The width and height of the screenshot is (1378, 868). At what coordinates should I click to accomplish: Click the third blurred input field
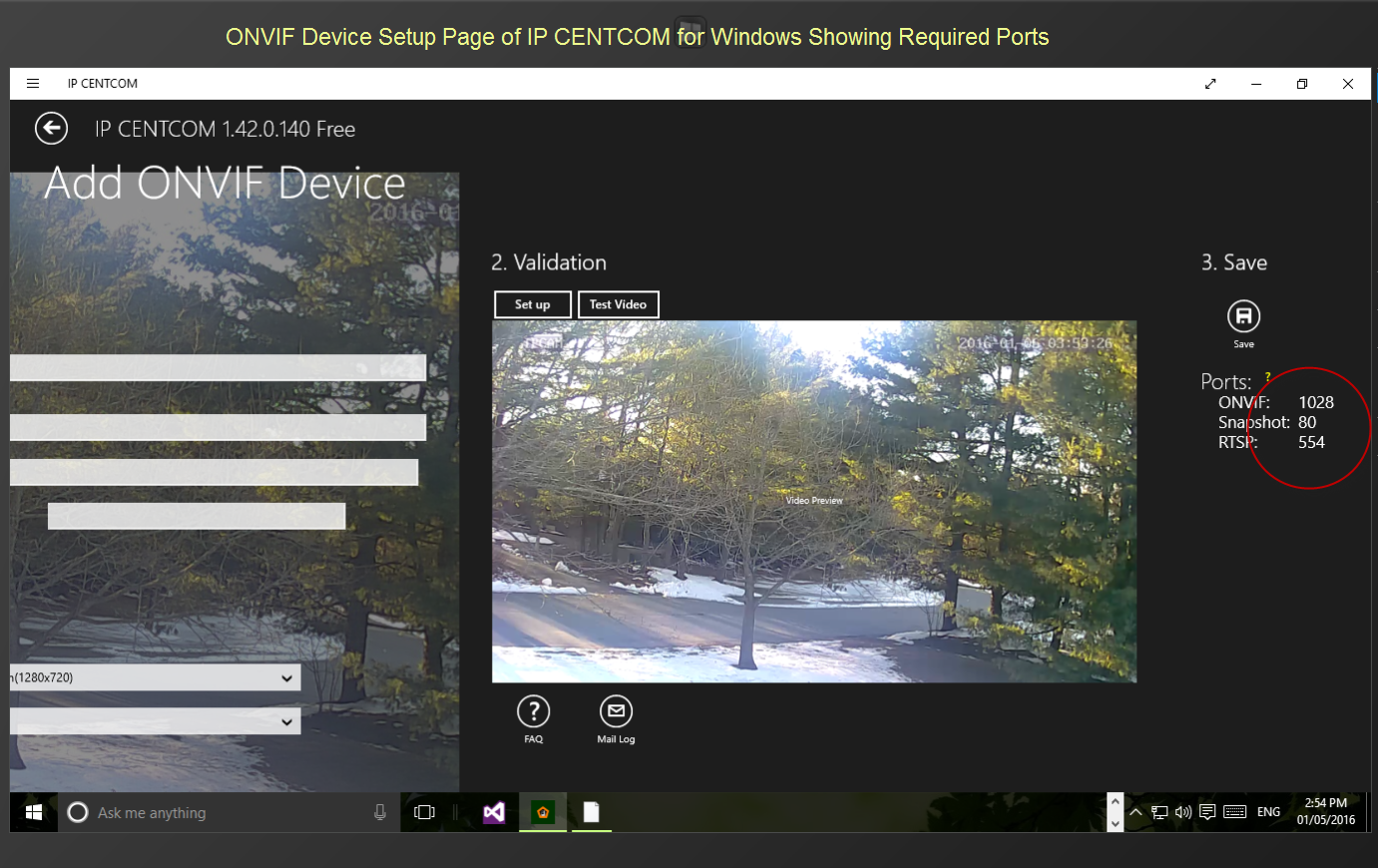214,472
